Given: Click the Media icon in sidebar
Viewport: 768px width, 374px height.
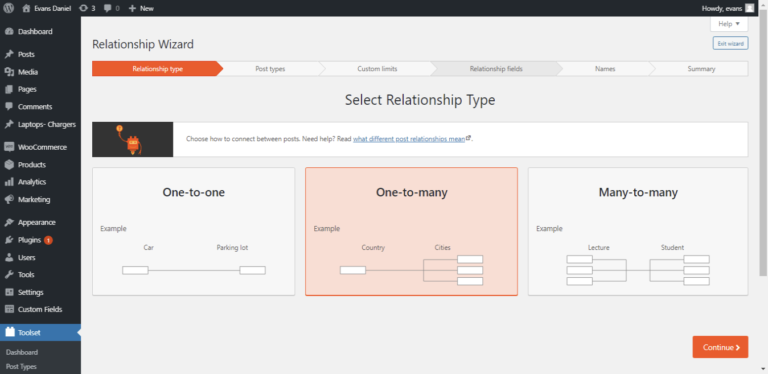Looking at the screenshot, I should 9,72.
